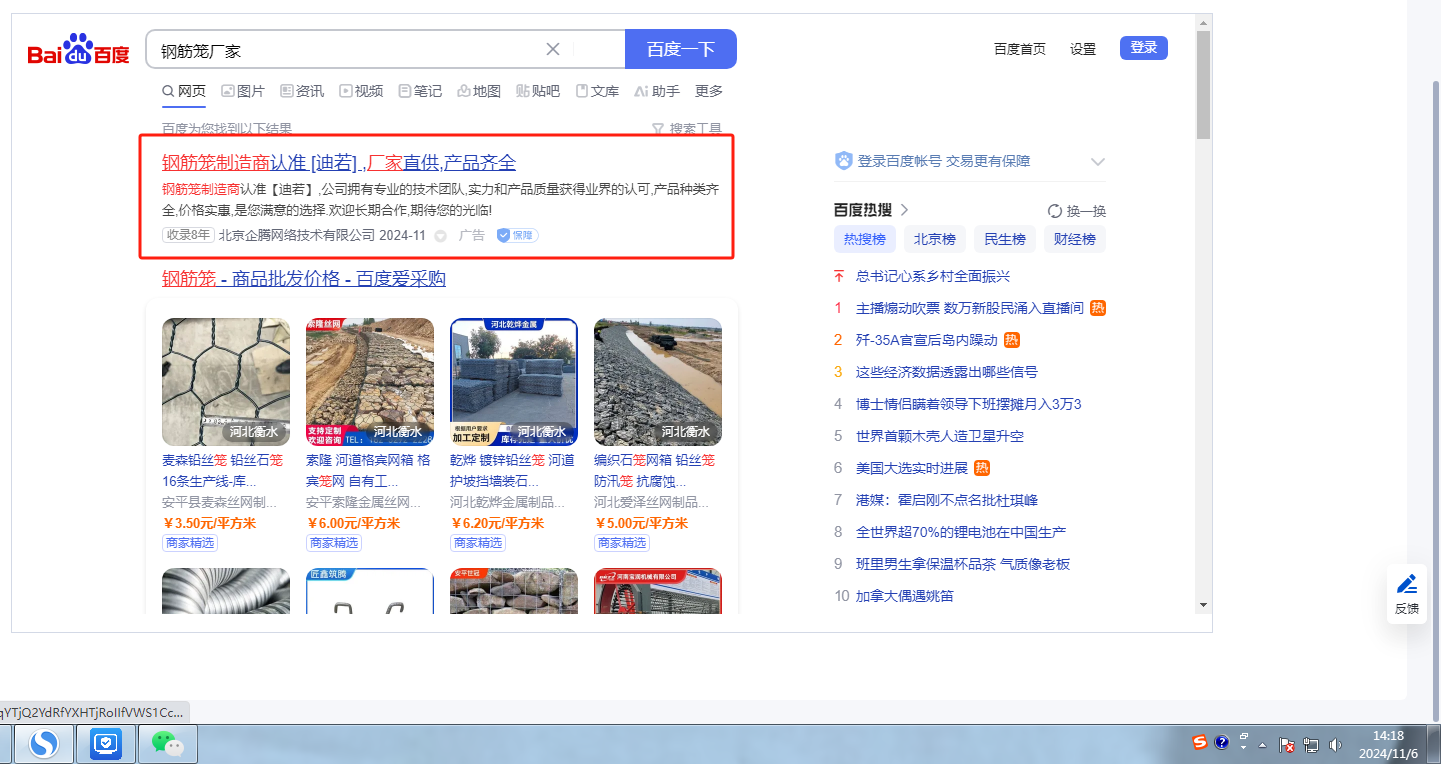Image resolution: width=1441 pixels, height=764 pixels.
Task: Switch to the 笔记 tab
Action: [420, 91]
